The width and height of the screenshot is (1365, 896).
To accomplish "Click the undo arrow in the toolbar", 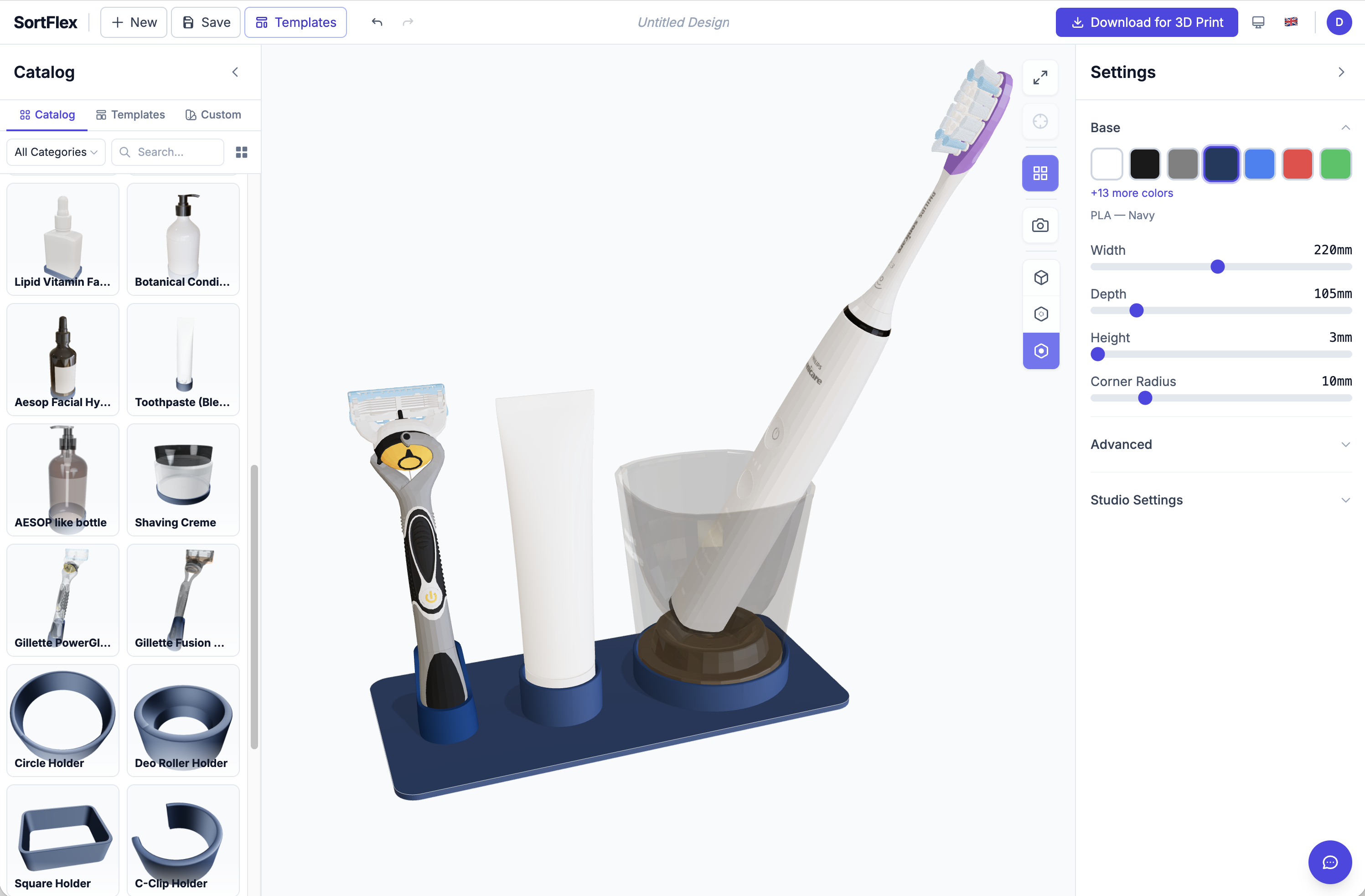I will pyautogui.click(x=377, y=22).
